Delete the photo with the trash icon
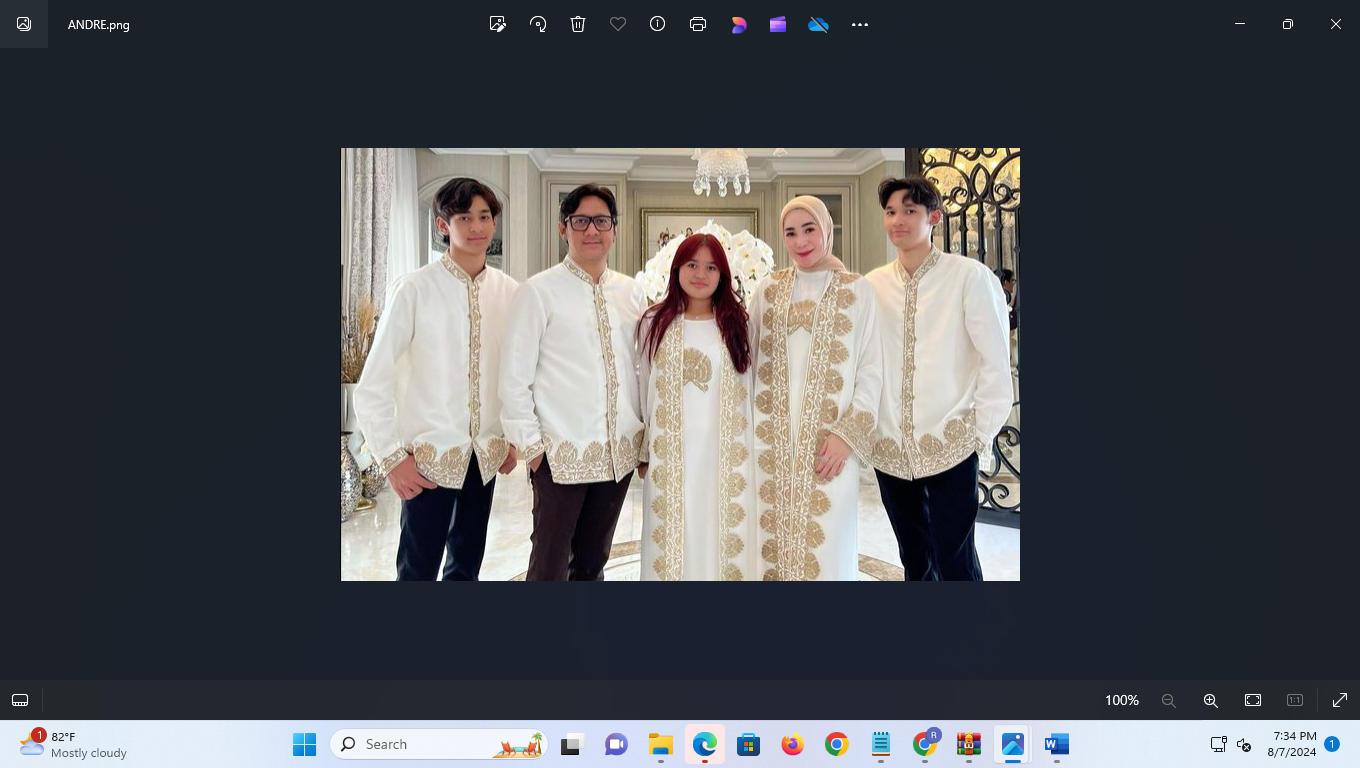The width and height of the screenshot is (1360, 768). (x=578, y=24)
